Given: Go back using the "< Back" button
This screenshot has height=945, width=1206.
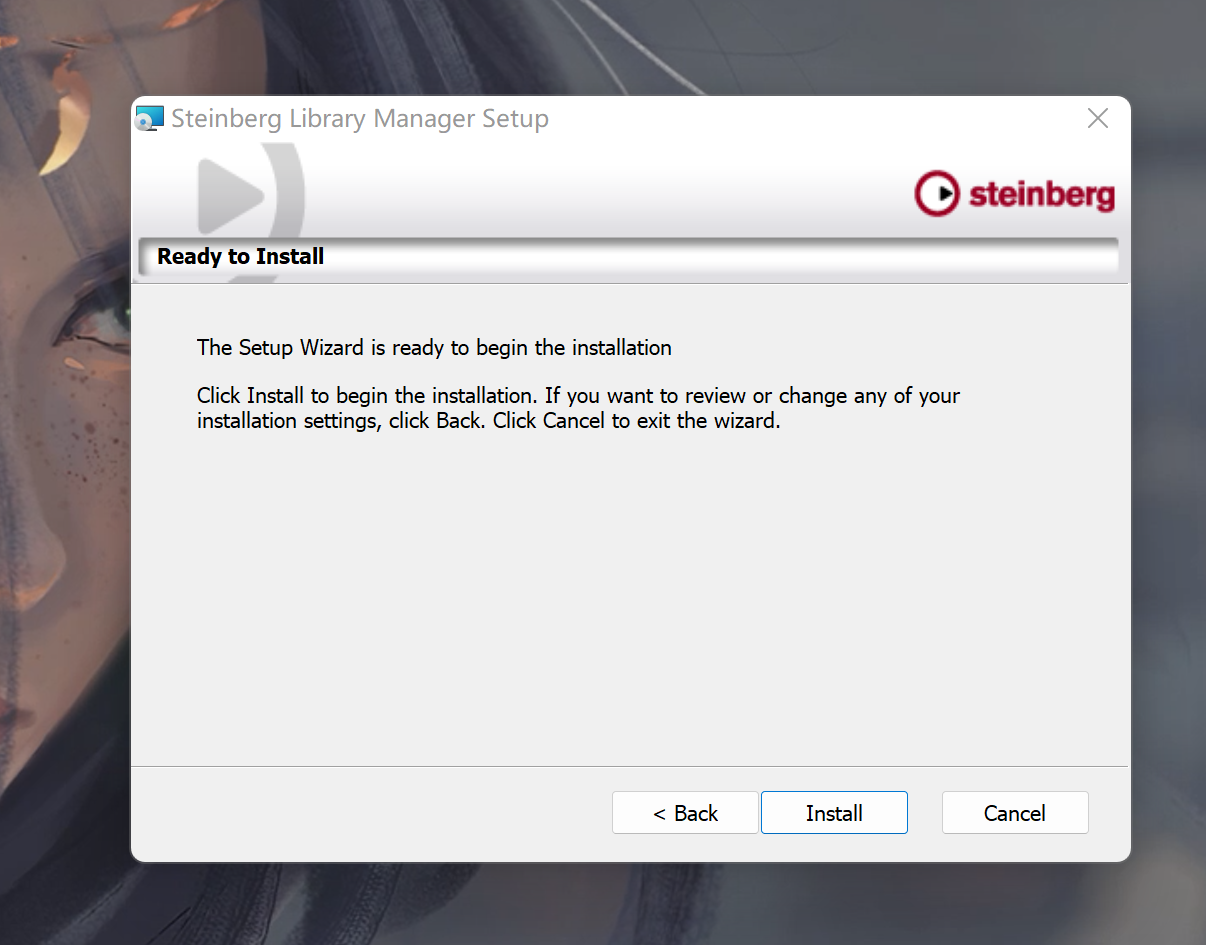Looking at the screenshot, I should coord(685,813).
